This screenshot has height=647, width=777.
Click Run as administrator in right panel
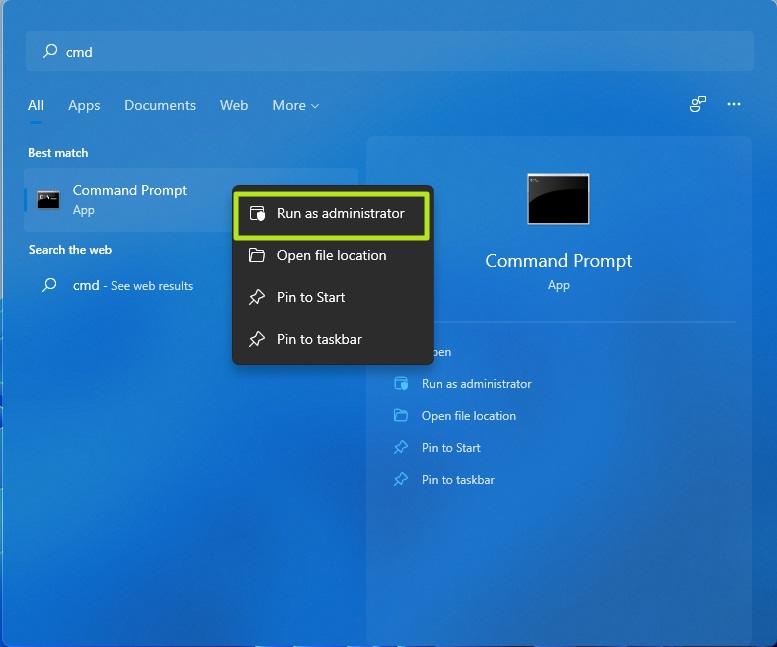click(x=476, y=384)
